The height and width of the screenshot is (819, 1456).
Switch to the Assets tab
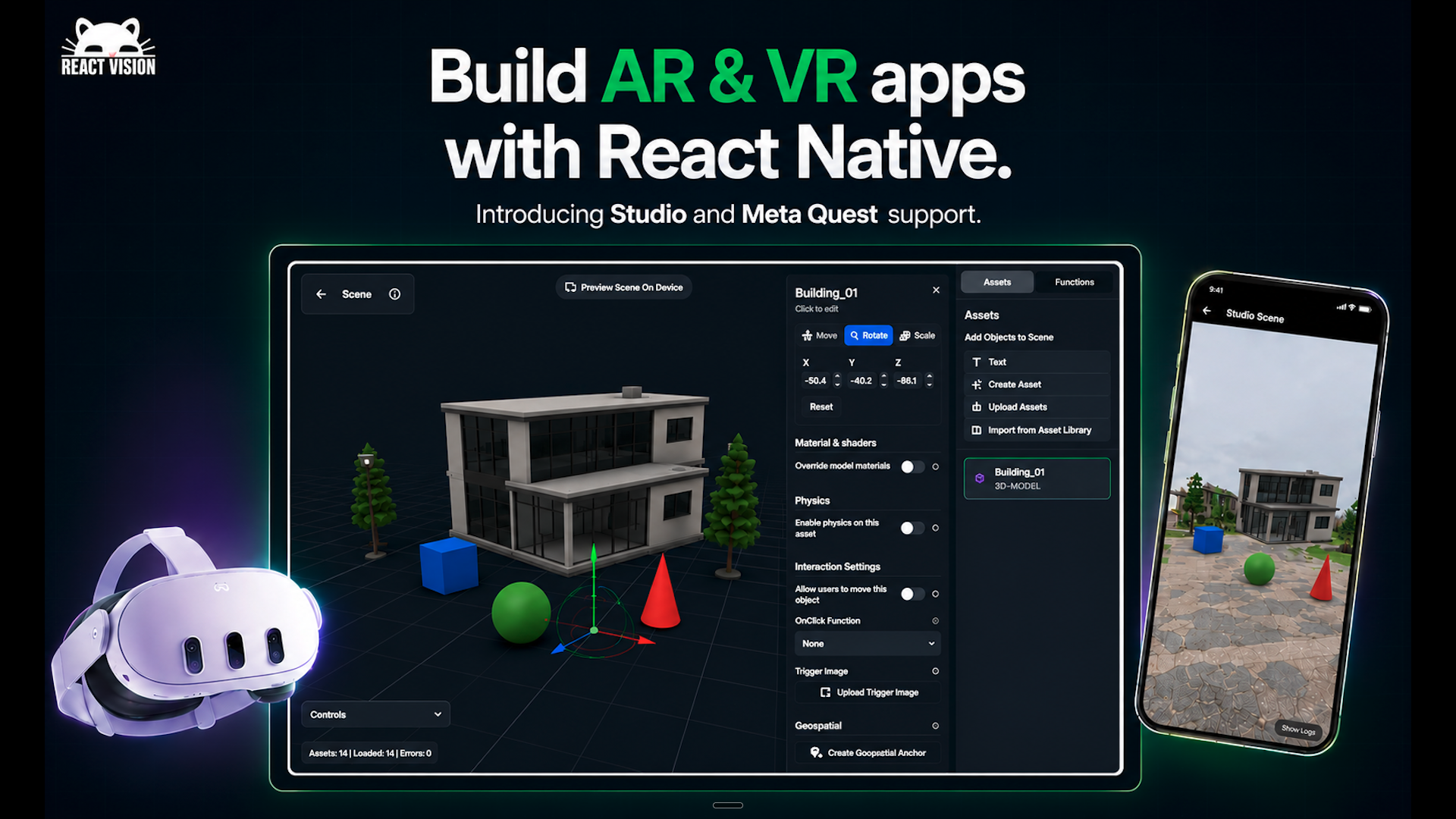996,282
